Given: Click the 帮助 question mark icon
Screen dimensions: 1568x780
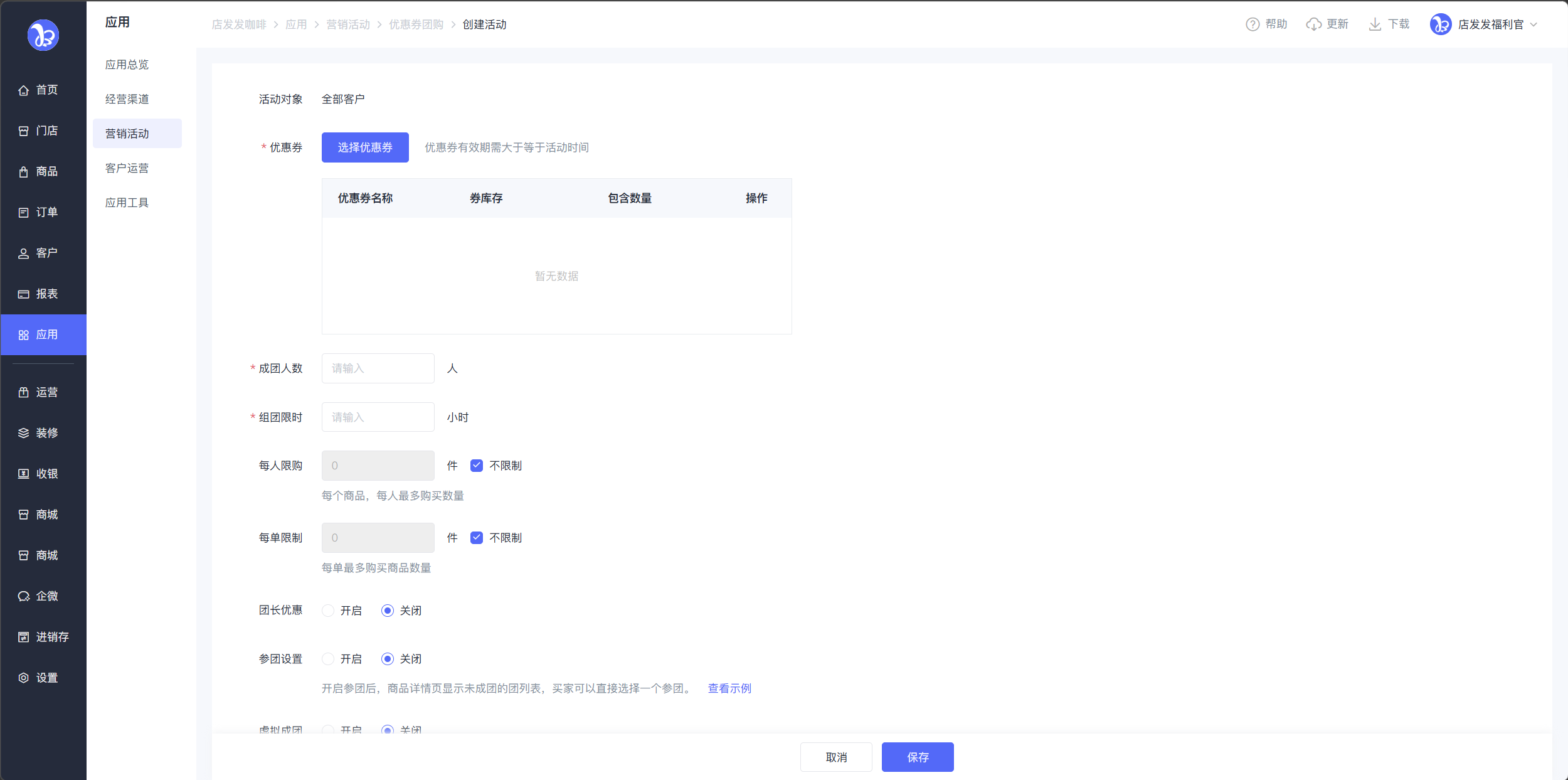Looking at the screenshot, I should click(1252, 24).
